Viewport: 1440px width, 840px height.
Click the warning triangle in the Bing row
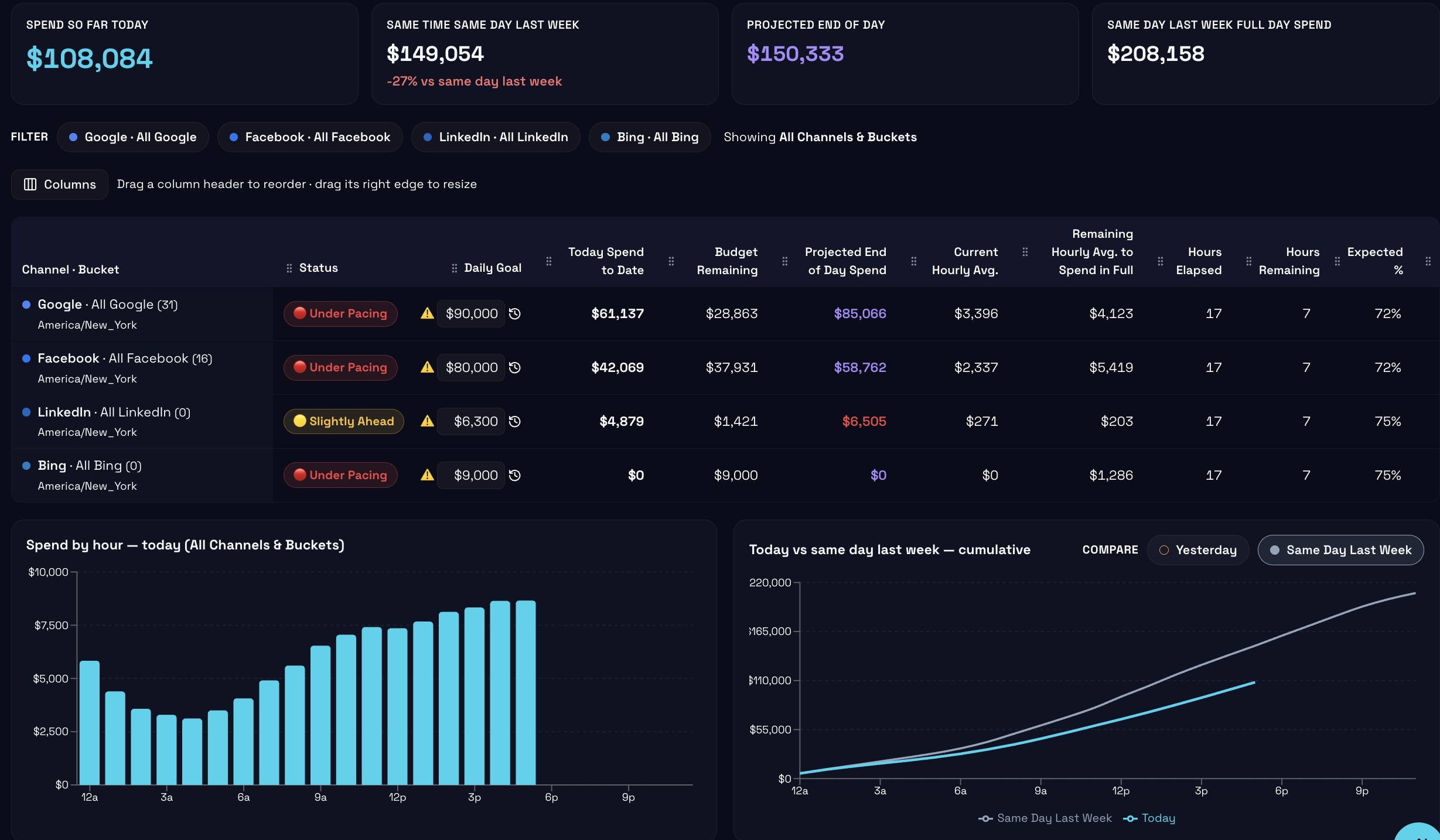(x=428, y=475)
